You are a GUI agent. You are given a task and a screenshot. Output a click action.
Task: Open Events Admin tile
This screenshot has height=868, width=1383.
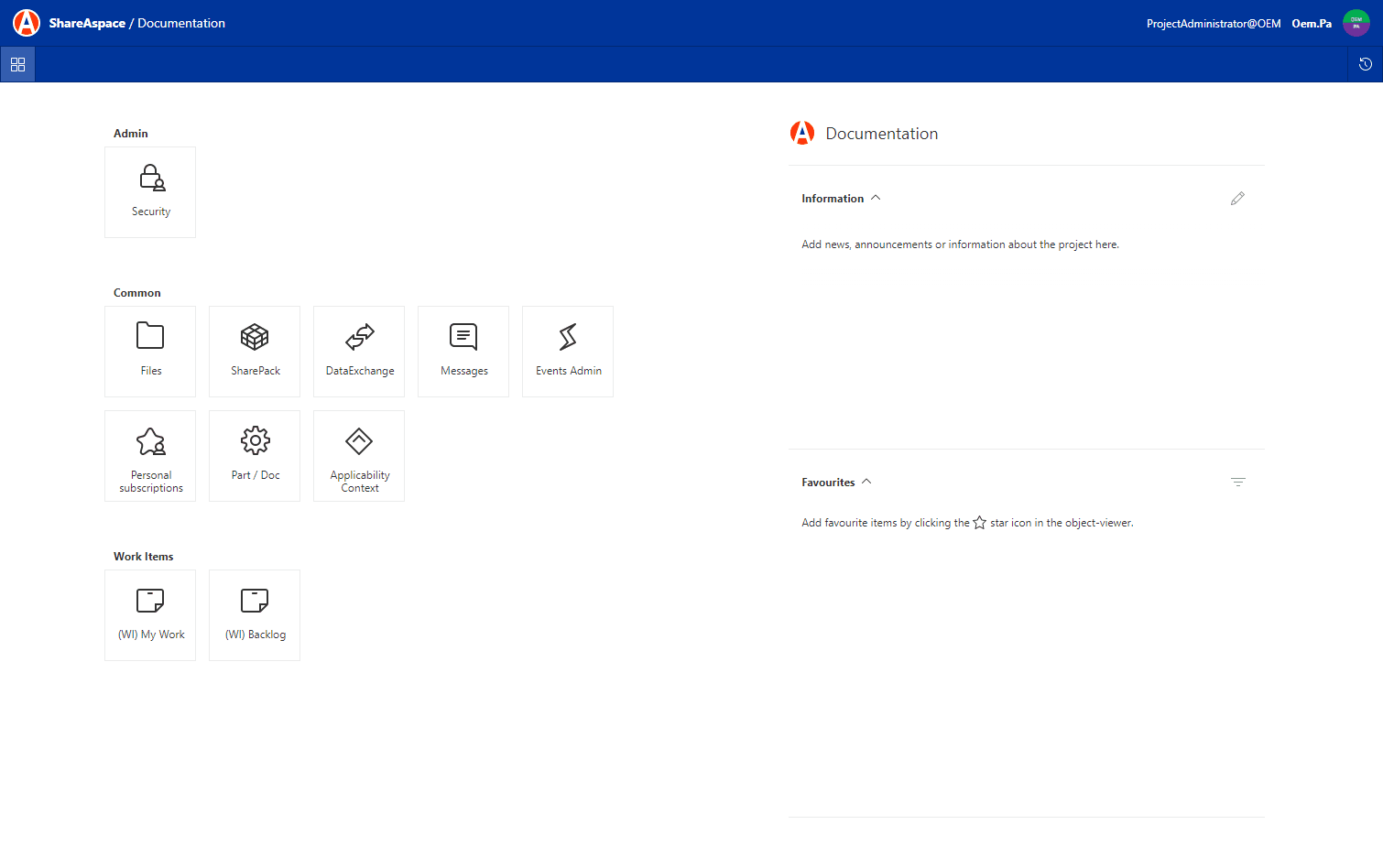point(568,352)
